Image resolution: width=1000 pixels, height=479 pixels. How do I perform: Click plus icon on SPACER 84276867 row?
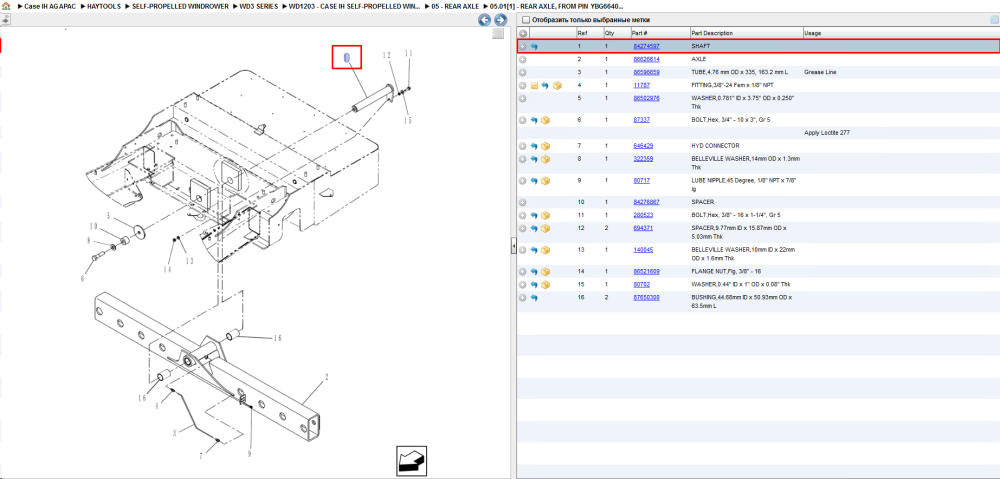point(522,202)
